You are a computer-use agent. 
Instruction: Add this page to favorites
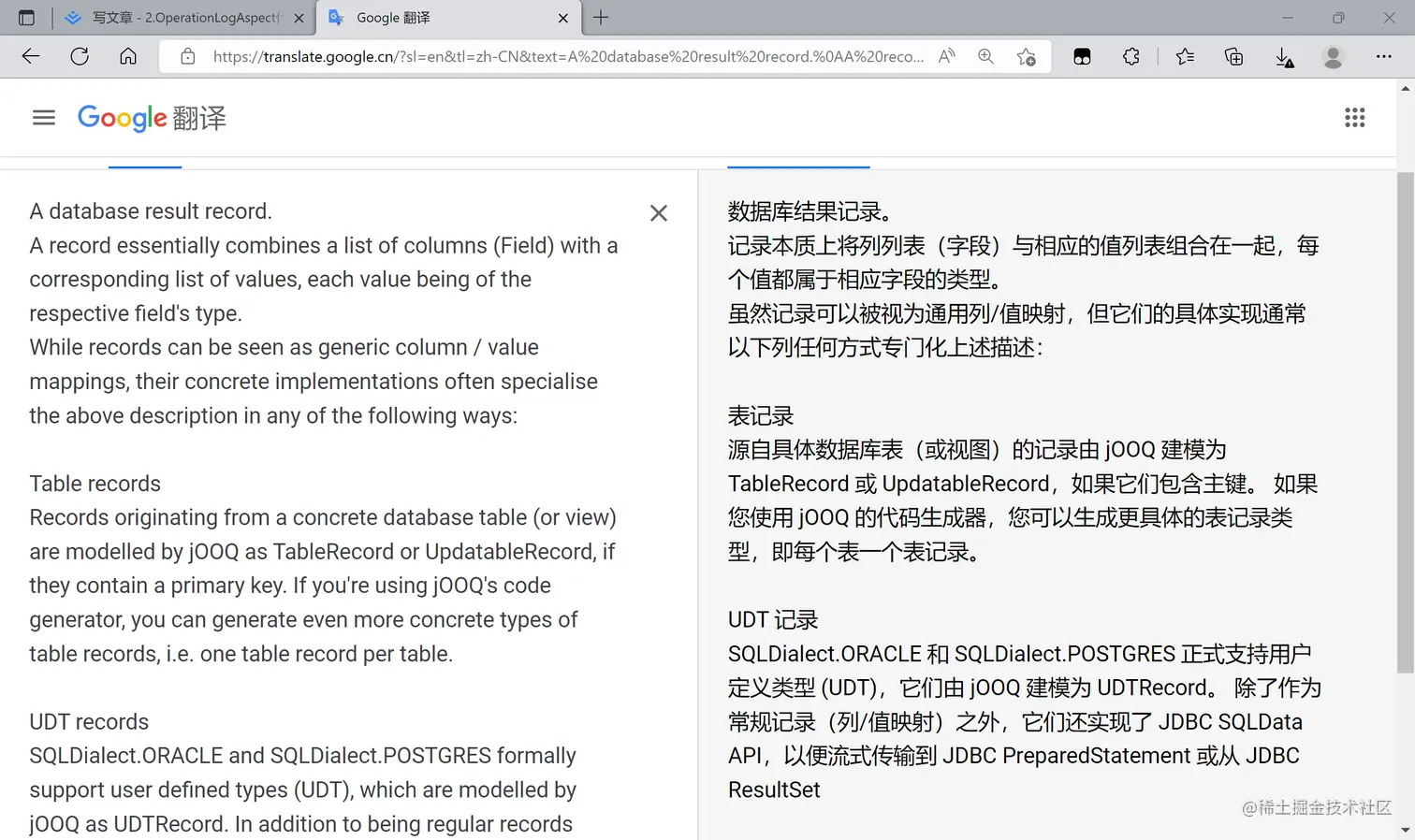tap(1026, 56)
